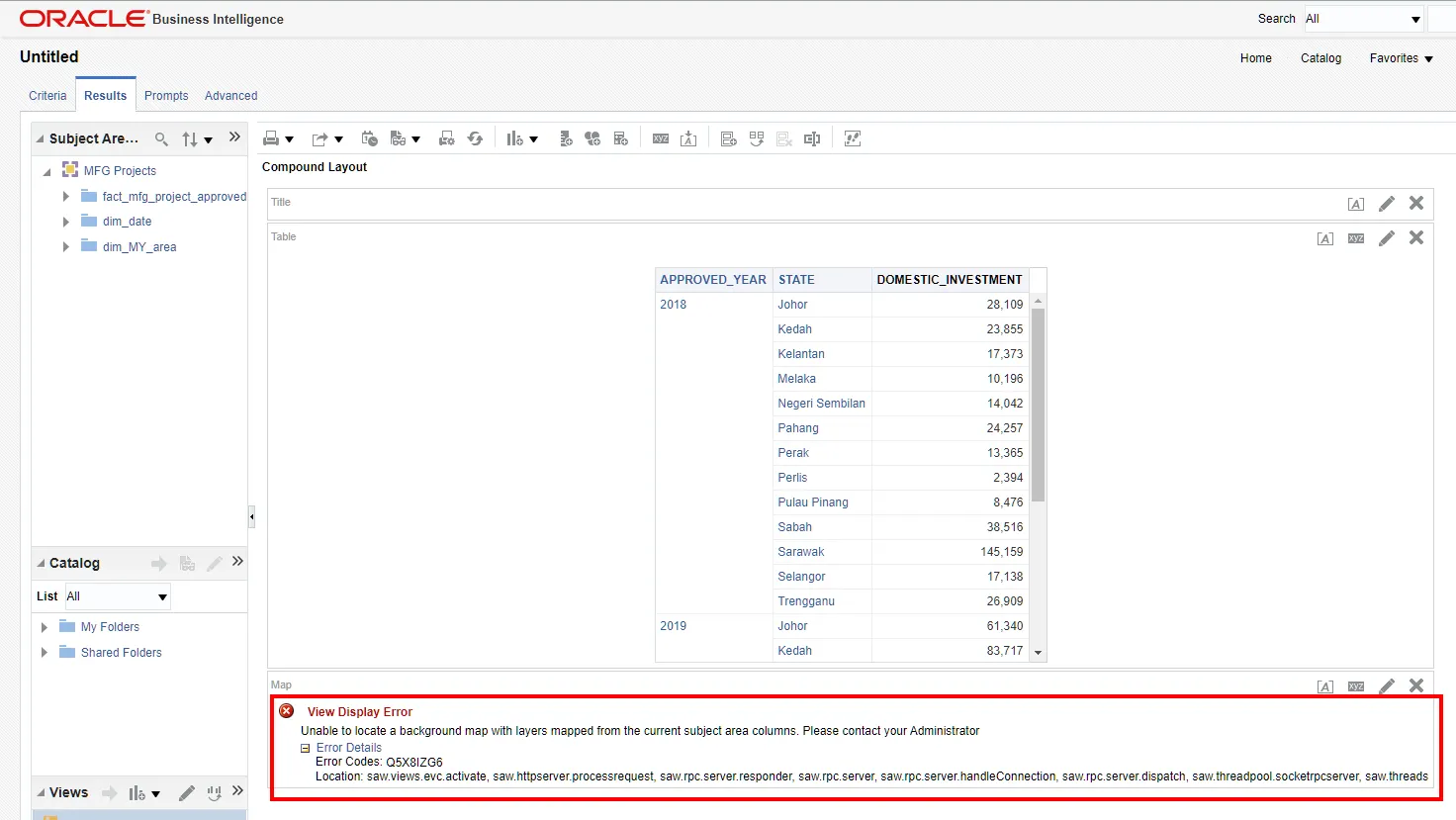Expand the Shared Folders tree node
Screen dimensions: 1456x820
point(45,653)
